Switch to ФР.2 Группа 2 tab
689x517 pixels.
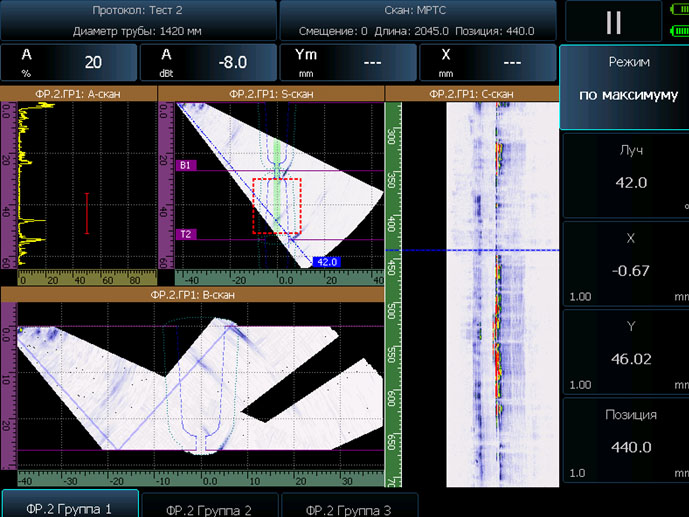point(208,508)
